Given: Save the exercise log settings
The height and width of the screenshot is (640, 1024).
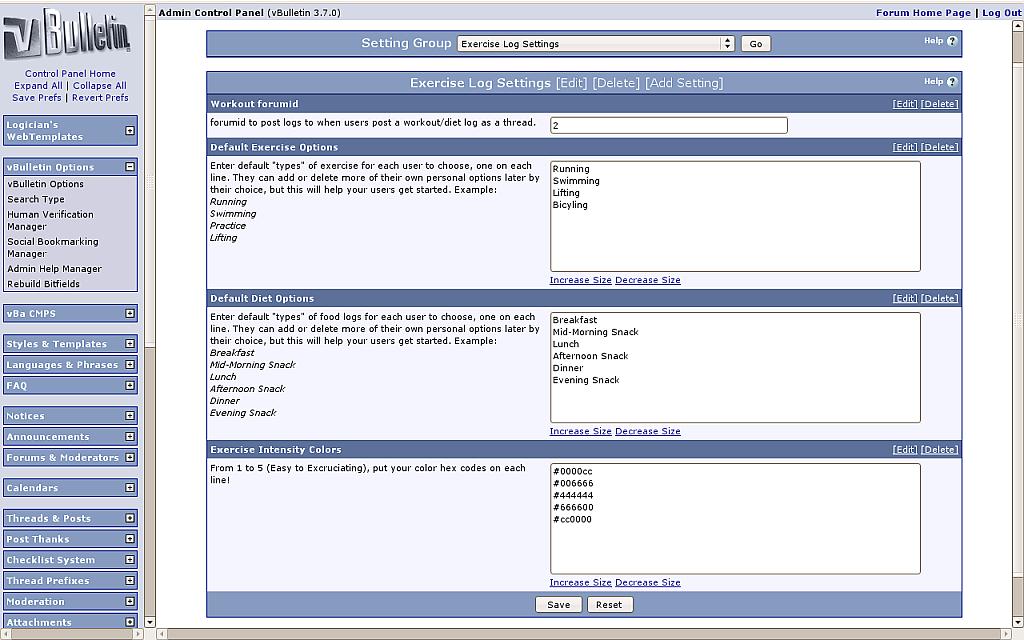Looking at the screenshot, I should pos(558,604).
